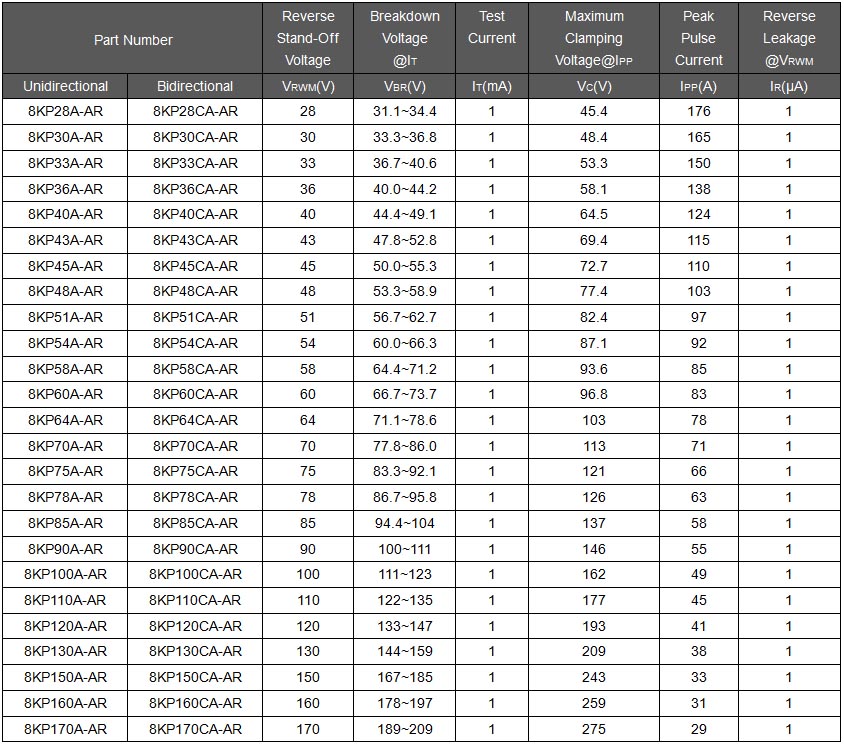This screenshot has height=746, width=844.
Task: Select breakdown voltage 189~209 cell
Action: pos(405,729)
